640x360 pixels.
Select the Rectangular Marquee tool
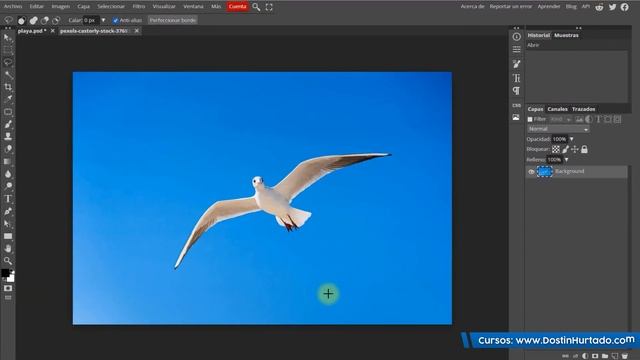8,50
